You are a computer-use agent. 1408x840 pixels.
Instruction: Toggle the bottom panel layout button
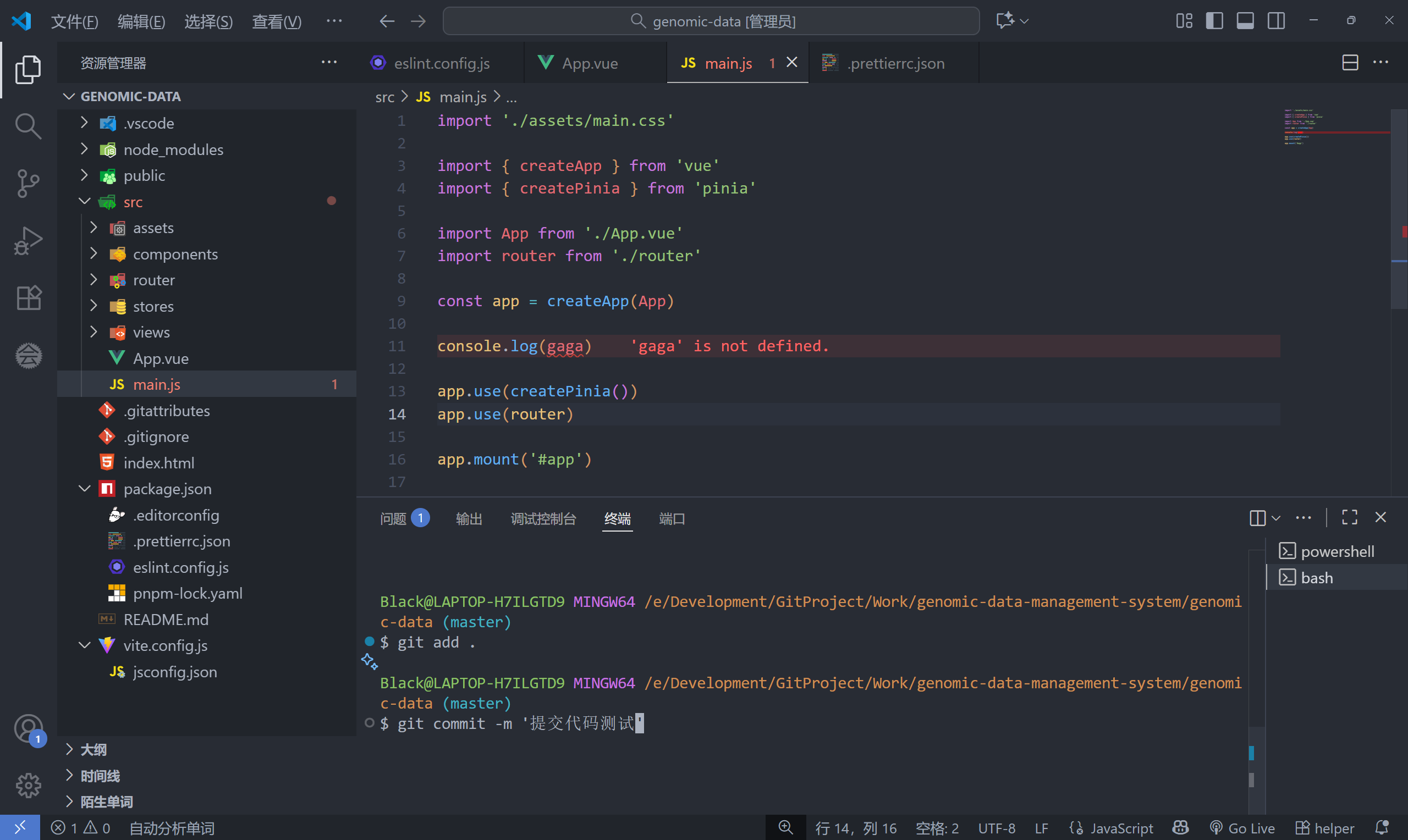pyautogui.click(x=1245, y=21)
